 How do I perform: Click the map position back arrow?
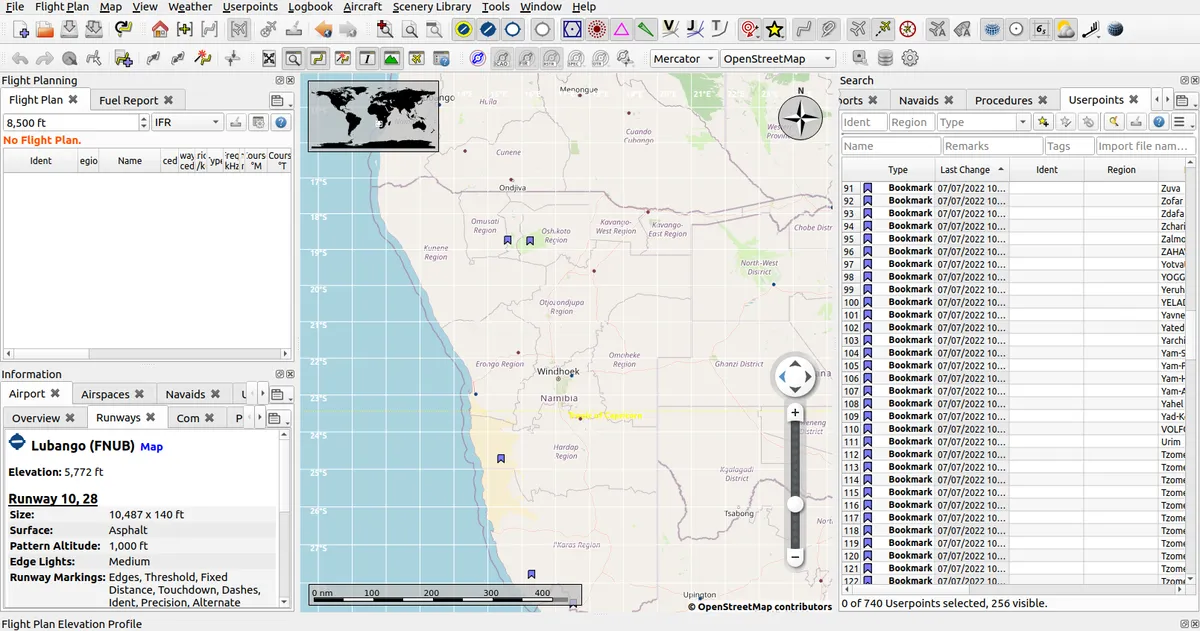(323, 30)
